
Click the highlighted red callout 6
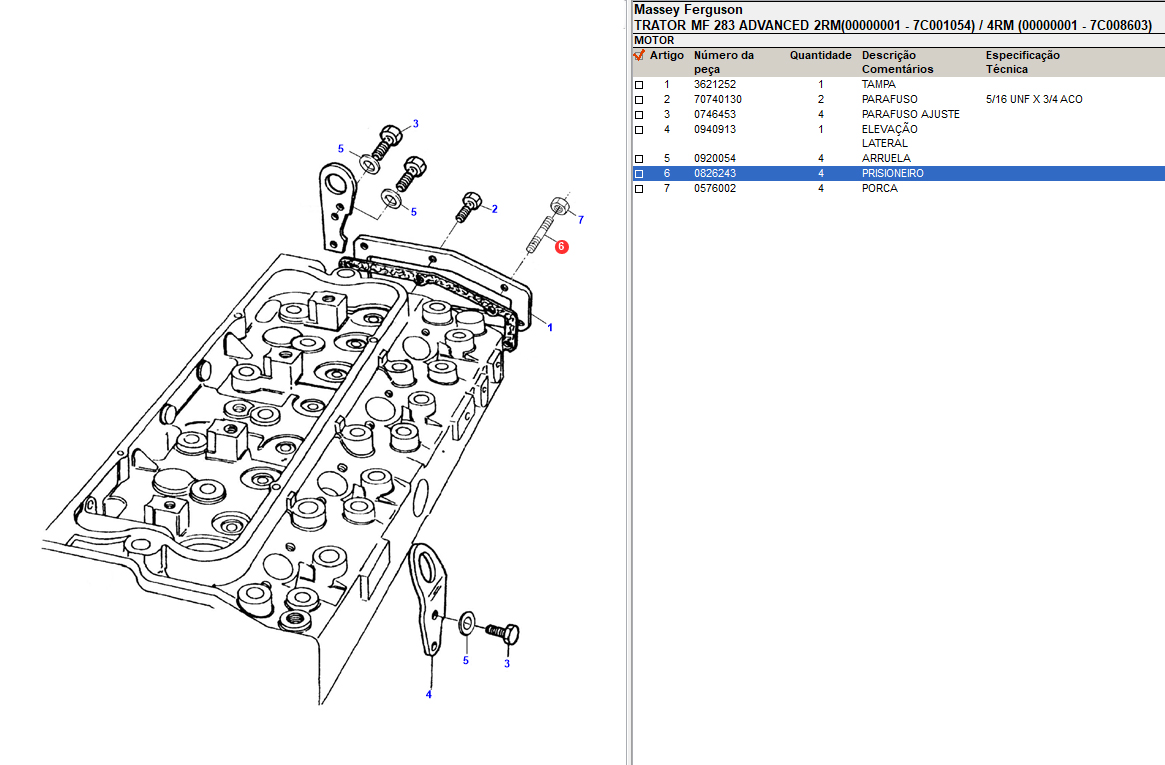561,246
